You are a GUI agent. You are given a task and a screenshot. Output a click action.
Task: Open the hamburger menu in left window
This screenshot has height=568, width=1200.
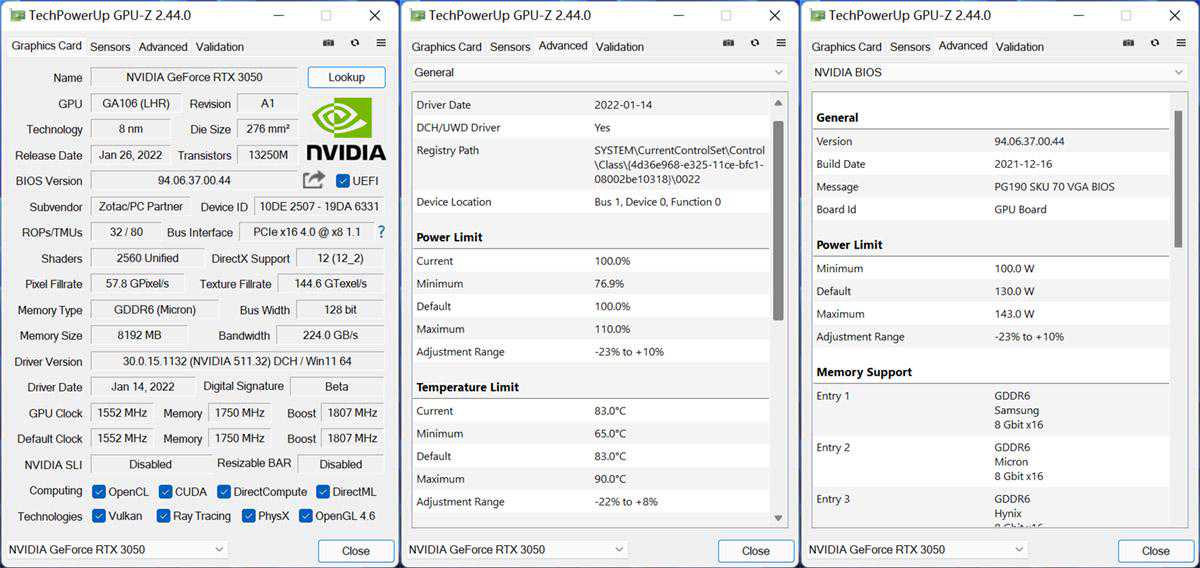point(381,44)
